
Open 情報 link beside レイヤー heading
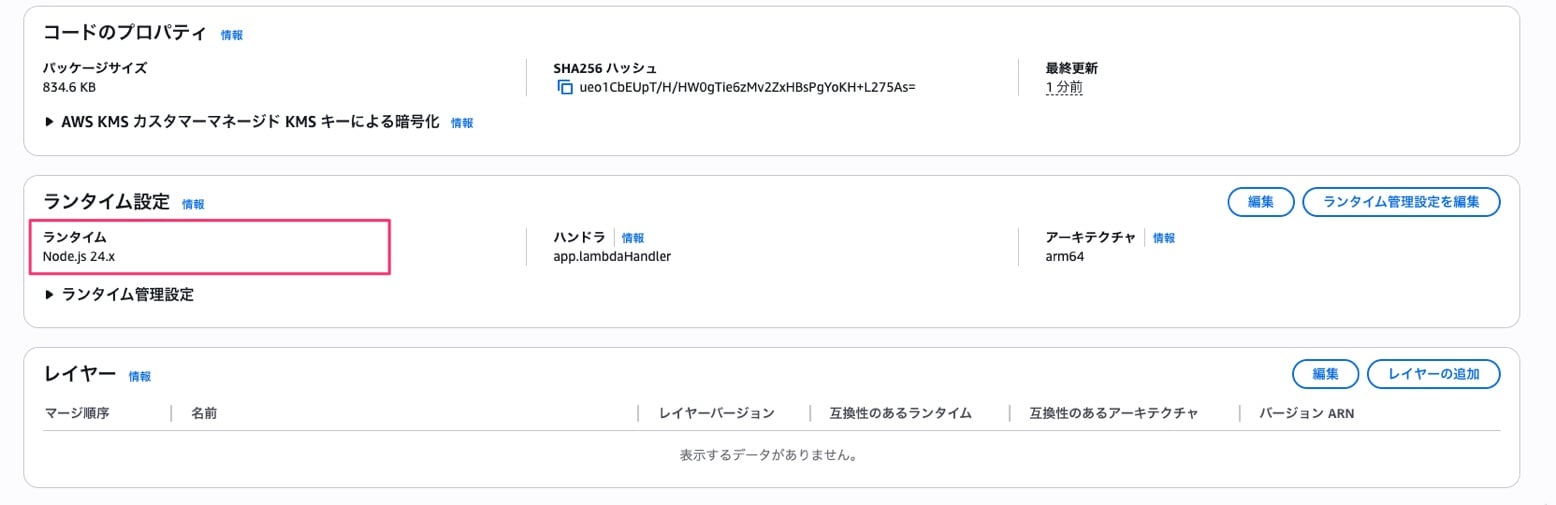(140, 377)
